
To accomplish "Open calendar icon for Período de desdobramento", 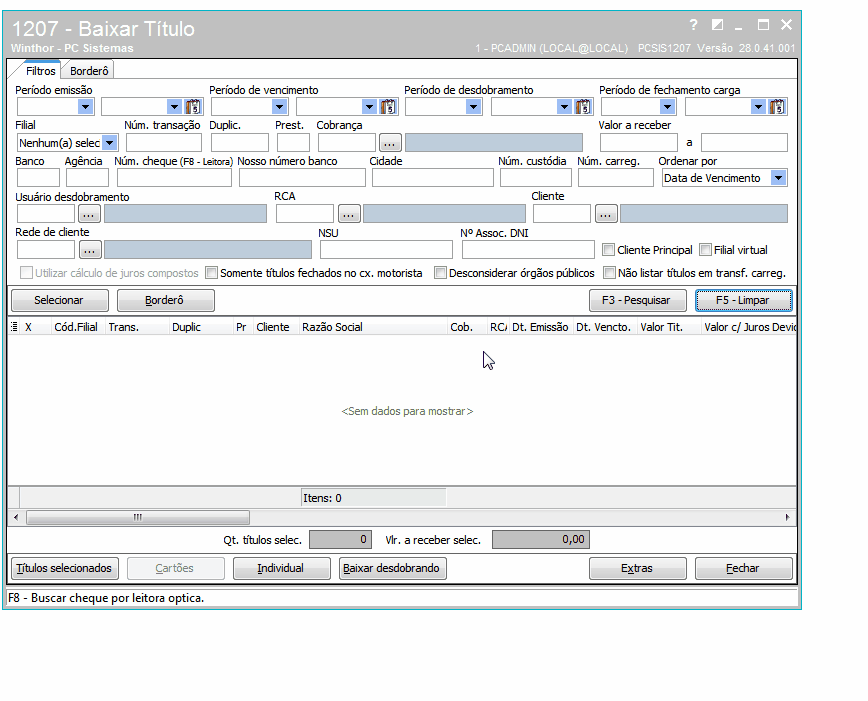I will pyautogui.click(x=583, y=106).
